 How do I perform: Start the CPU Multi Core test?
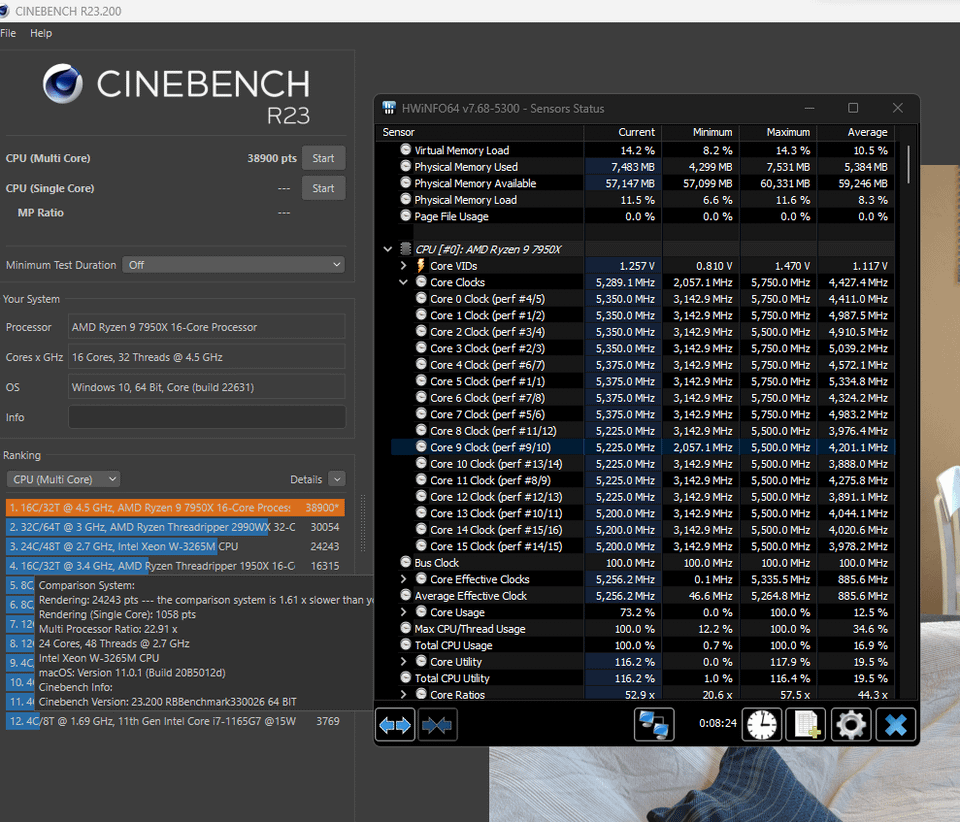point(323,158)
